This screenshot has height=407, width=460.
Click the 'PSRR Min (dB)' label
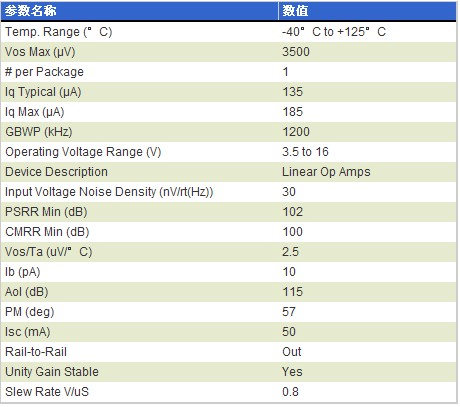click(46, 212)
